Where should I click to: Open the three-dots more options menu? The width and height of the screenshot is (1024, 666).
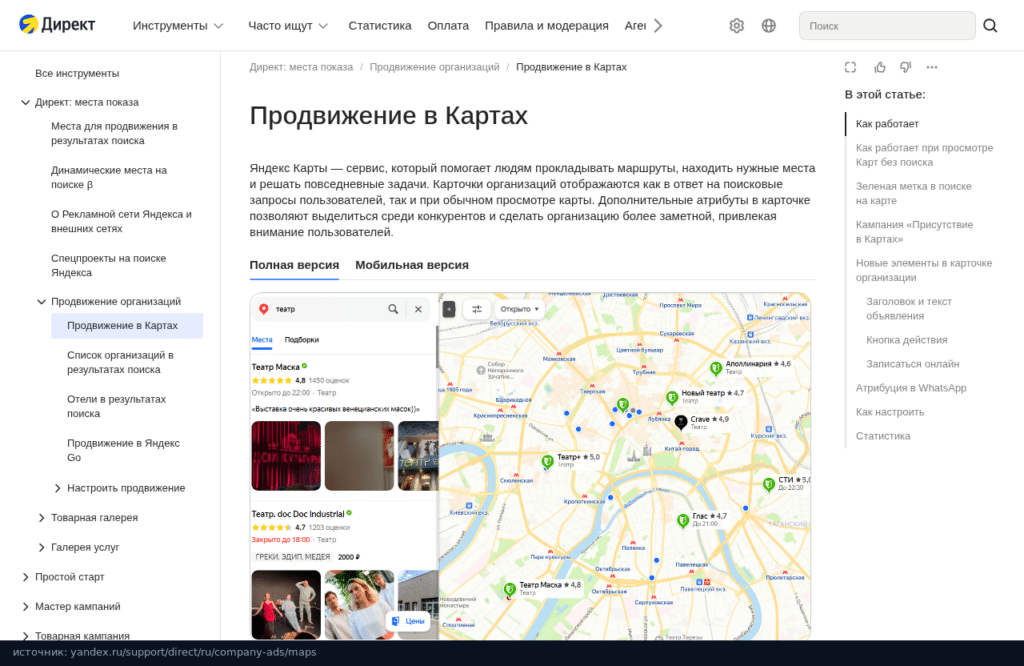[x=932, y=67]
